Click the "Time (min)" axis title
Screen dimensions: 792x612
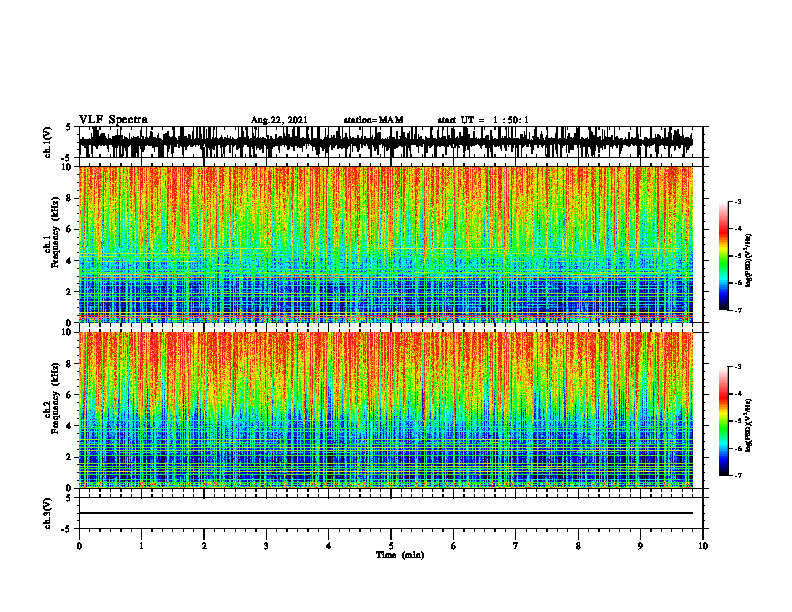(400, 555)
